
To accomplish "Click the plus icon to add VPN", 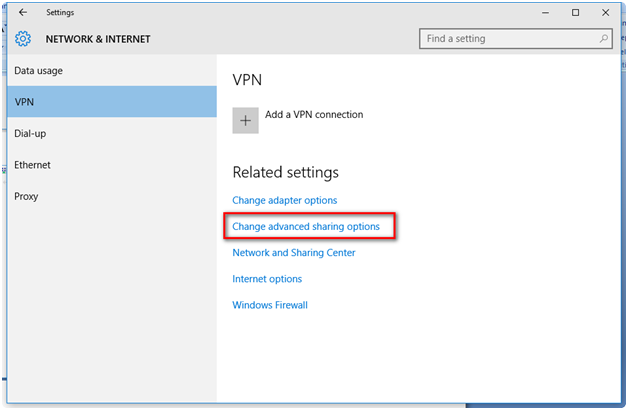I will tap(245, 120).
